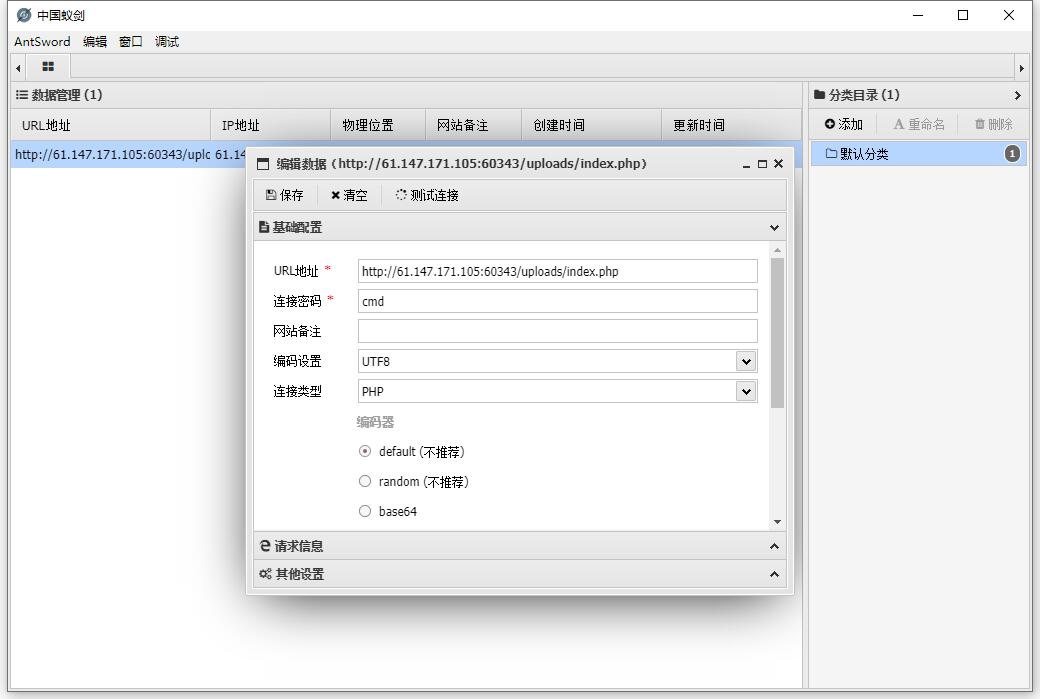The image size is (1040, 699).
Task: Minimize the 编辑数据 dialog
Action: coord(746,164)
